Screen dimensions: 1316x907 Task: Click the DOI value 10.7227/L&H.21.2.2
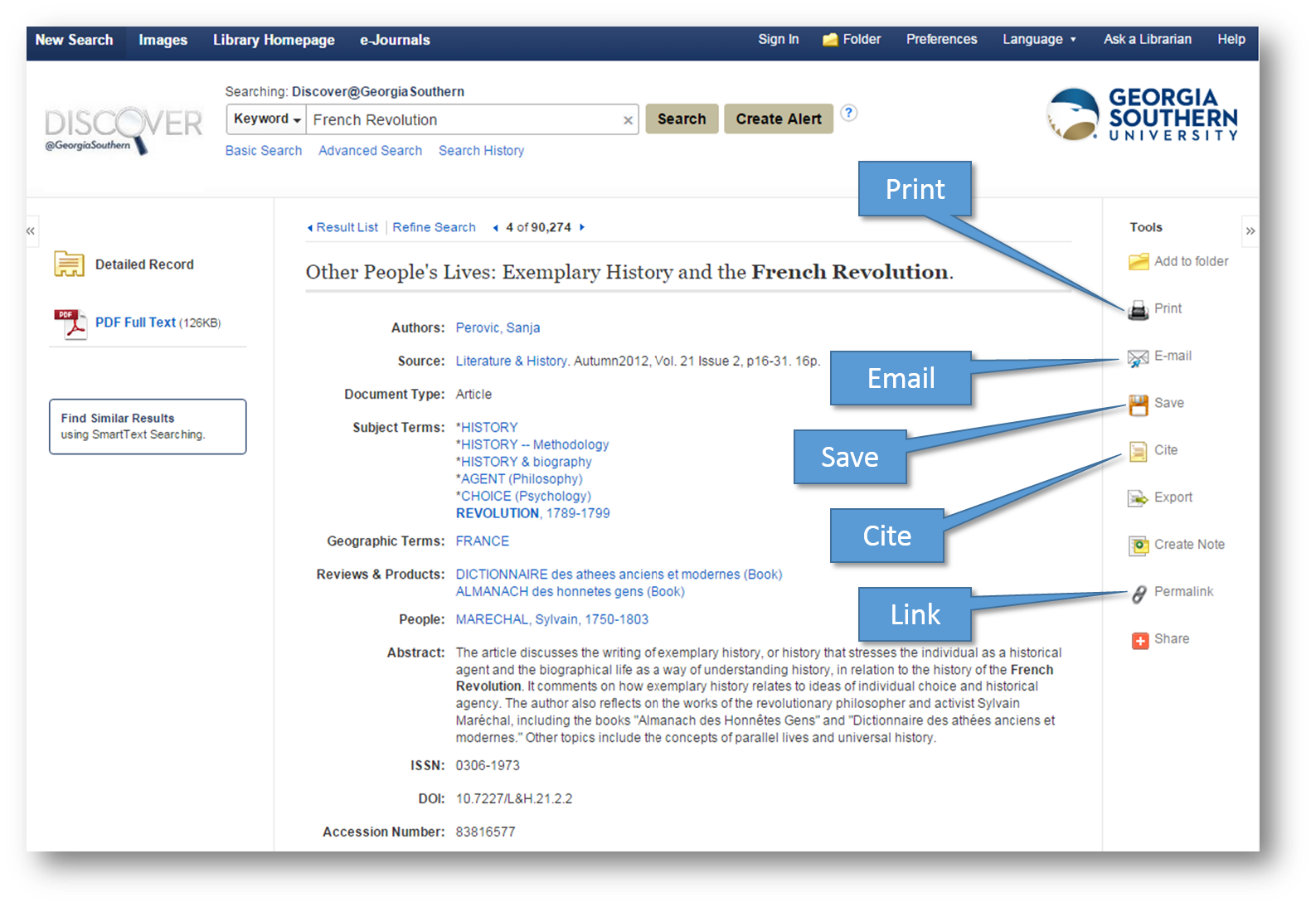(x=514, y=799)
